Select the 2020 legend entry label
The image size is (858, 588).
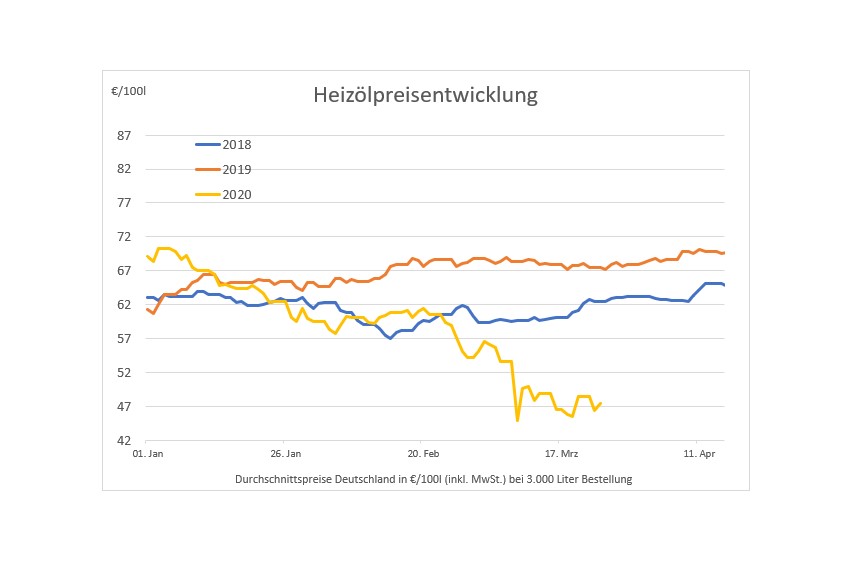coord(237,194)
